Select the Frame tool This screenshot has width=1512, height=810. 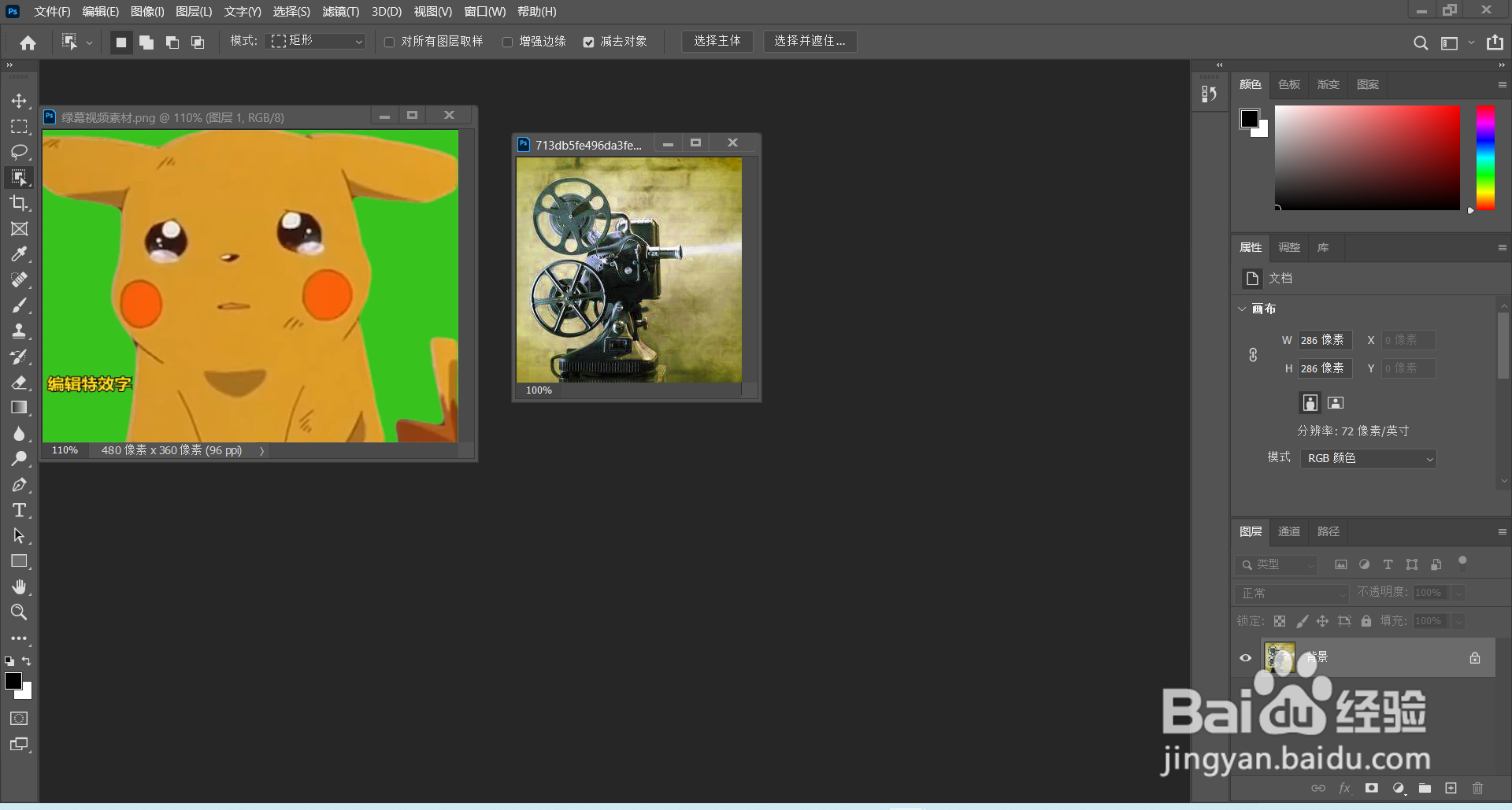tap(19, 229)
